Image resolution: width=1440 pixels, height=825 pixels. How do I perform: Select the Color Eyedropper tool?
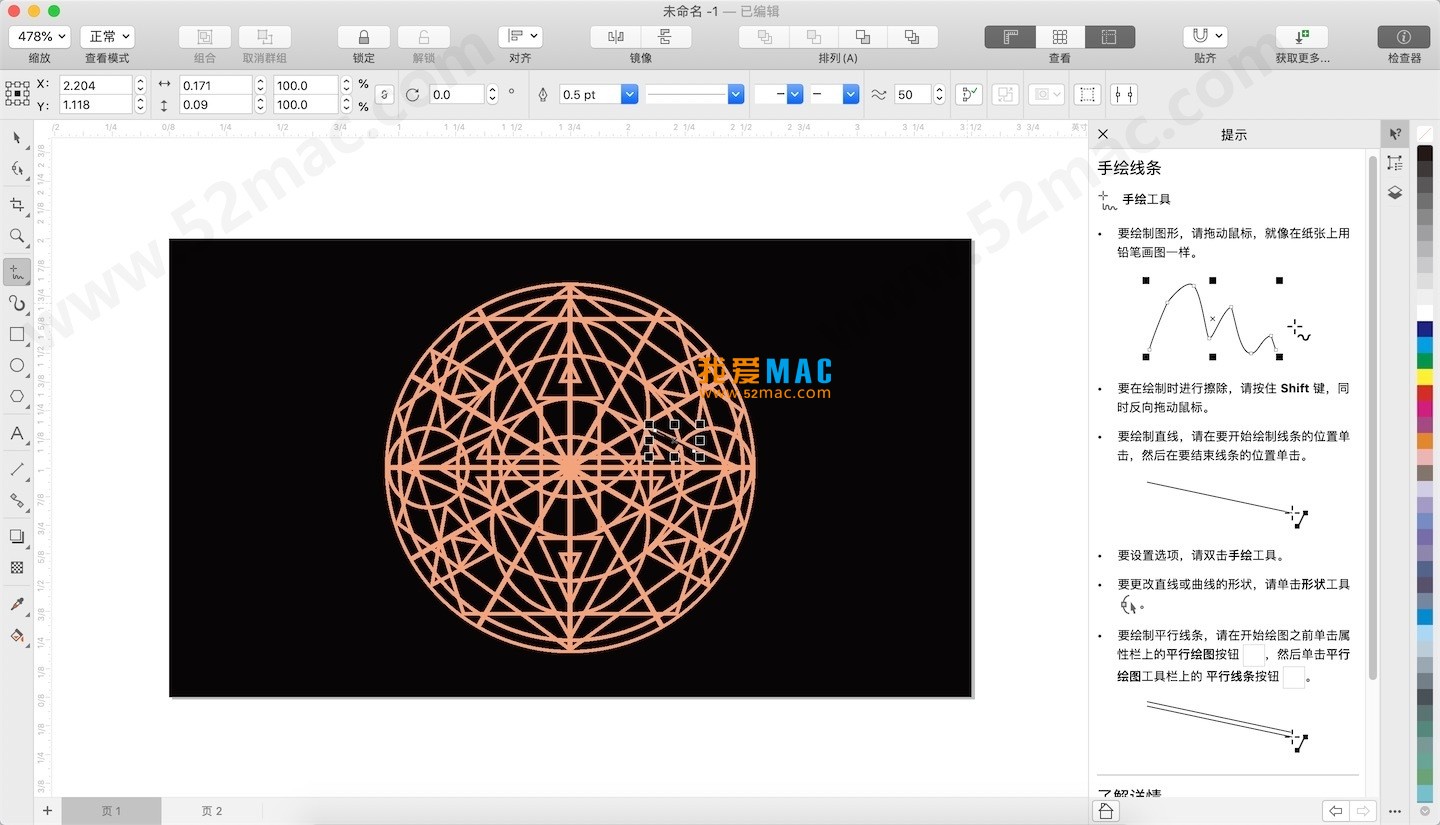(x=17, y=604)
